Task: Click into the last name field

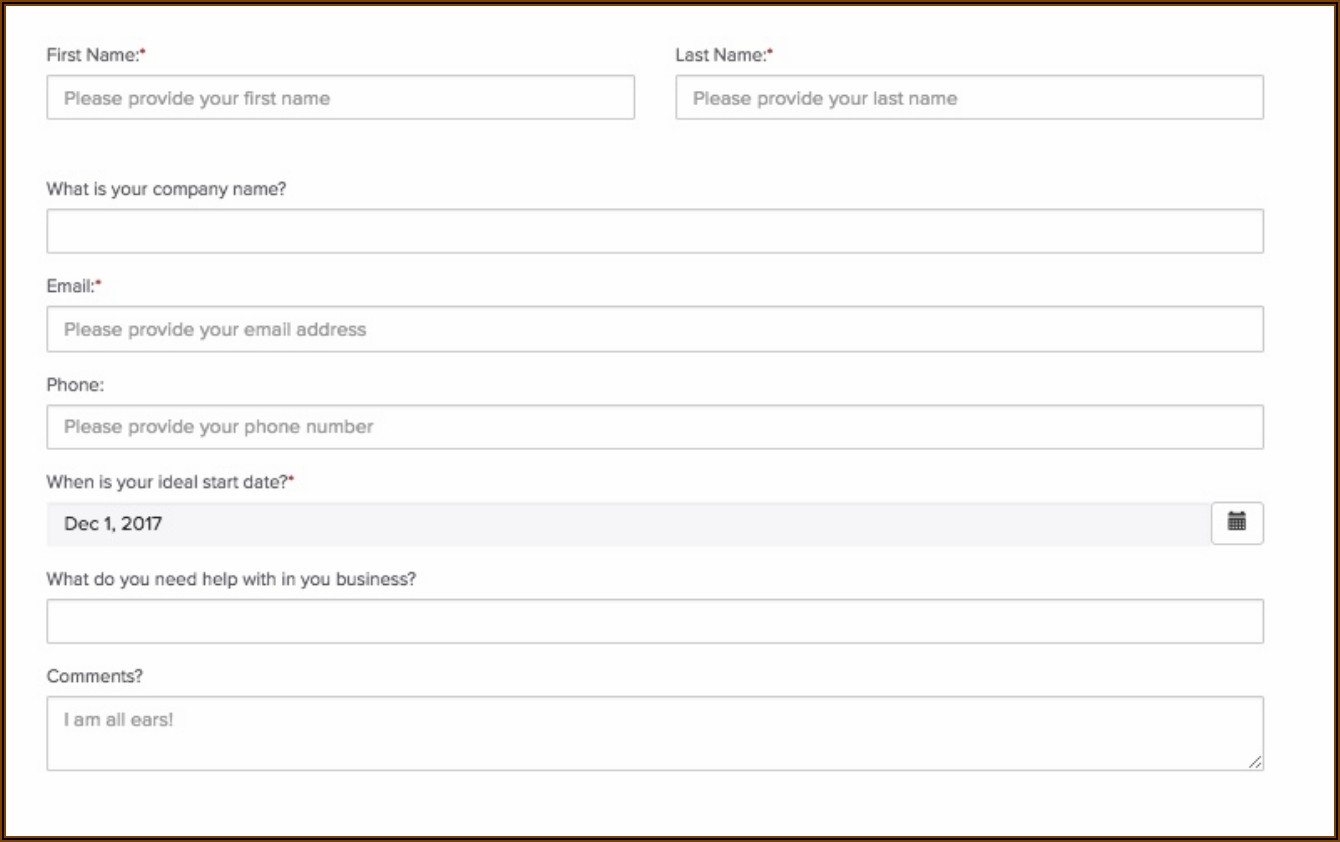Action: (x=969, y=98)
